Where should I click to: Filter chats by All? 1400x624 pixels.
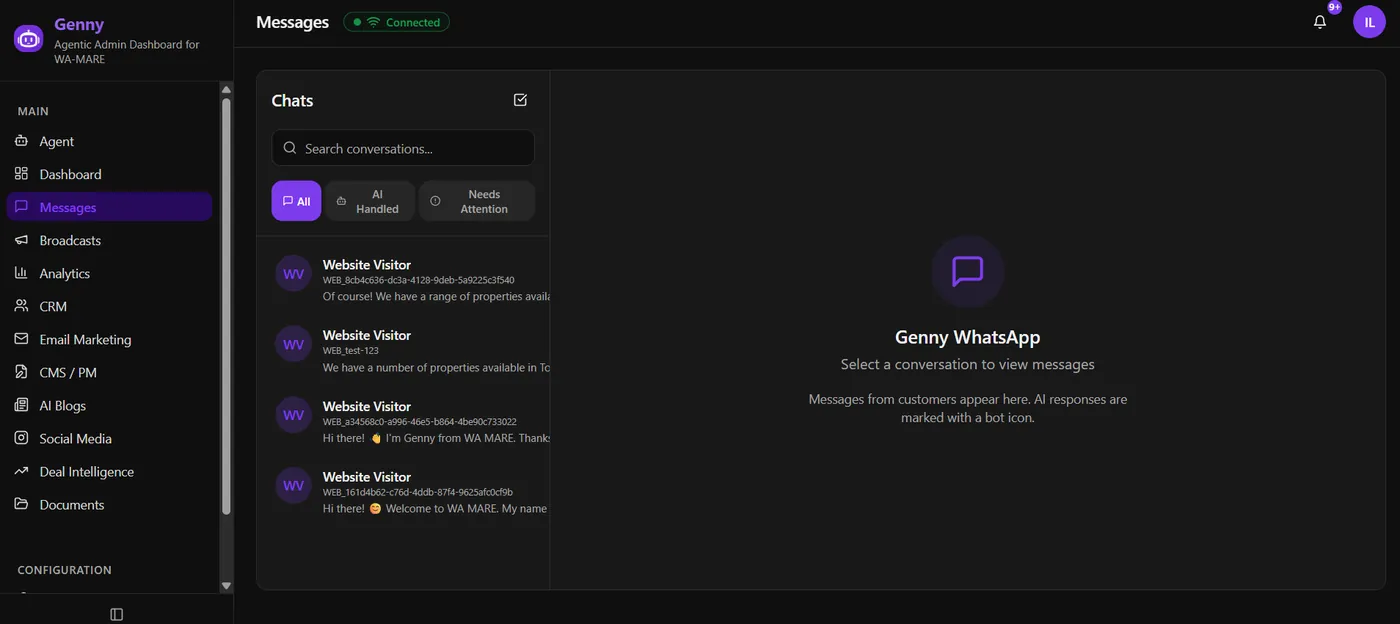[x=296, y=201]
